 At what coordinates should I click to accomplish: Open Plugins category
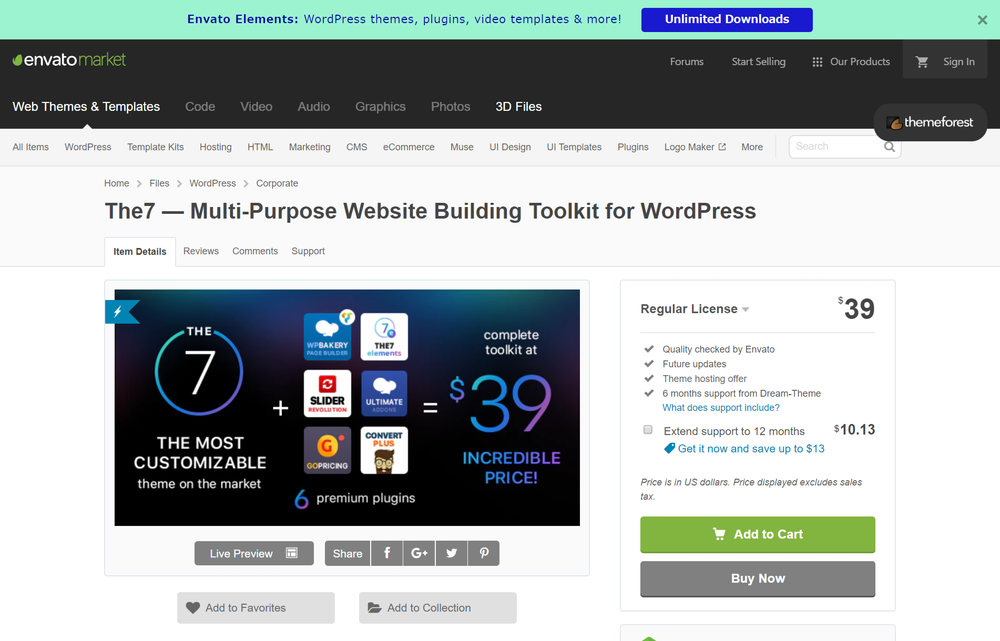[633, 147]
